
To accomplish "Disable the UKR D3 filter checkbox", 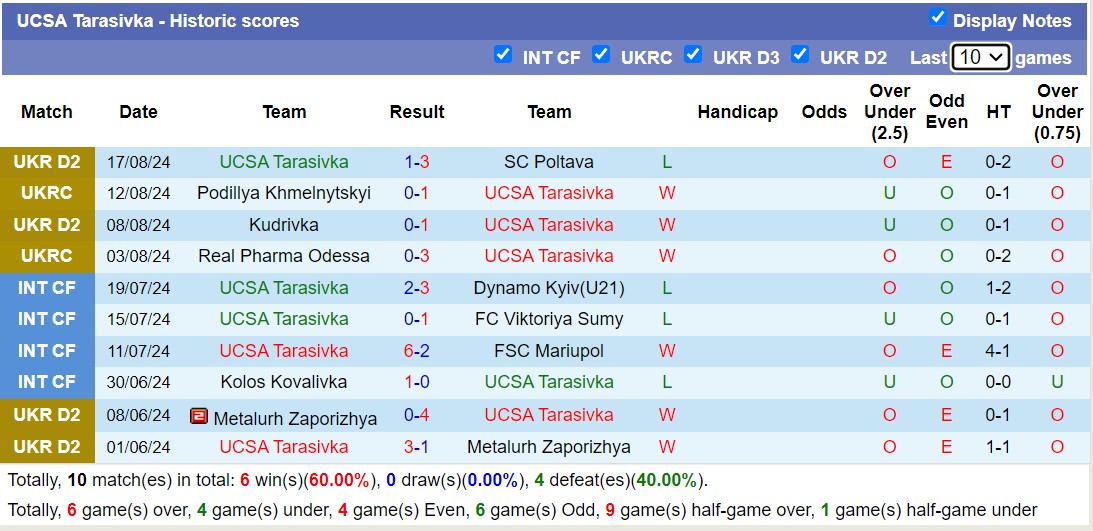I will point(693,55).
